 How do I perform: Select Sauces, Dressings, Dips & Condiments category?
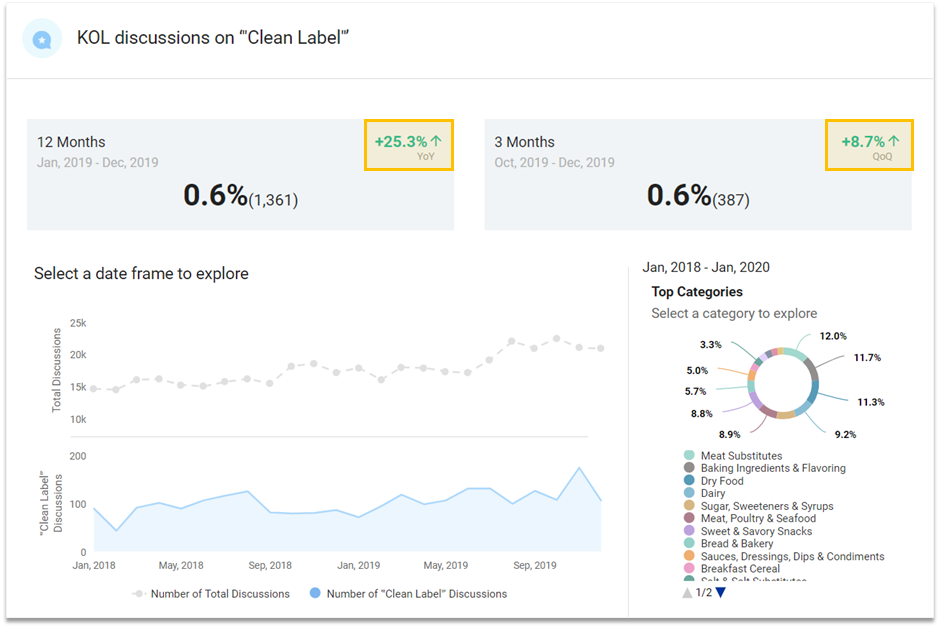(791, 556)
